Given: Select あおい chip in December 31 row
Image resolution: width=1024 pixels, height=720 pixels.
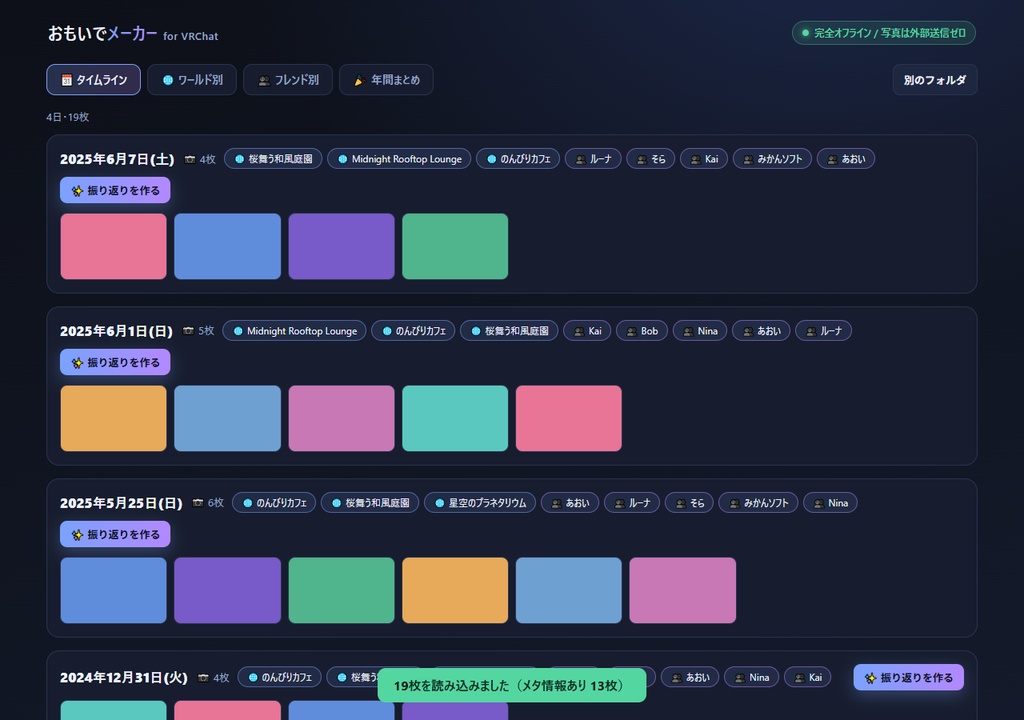Looking at the screenshot, I should click(x=690, y=677).
